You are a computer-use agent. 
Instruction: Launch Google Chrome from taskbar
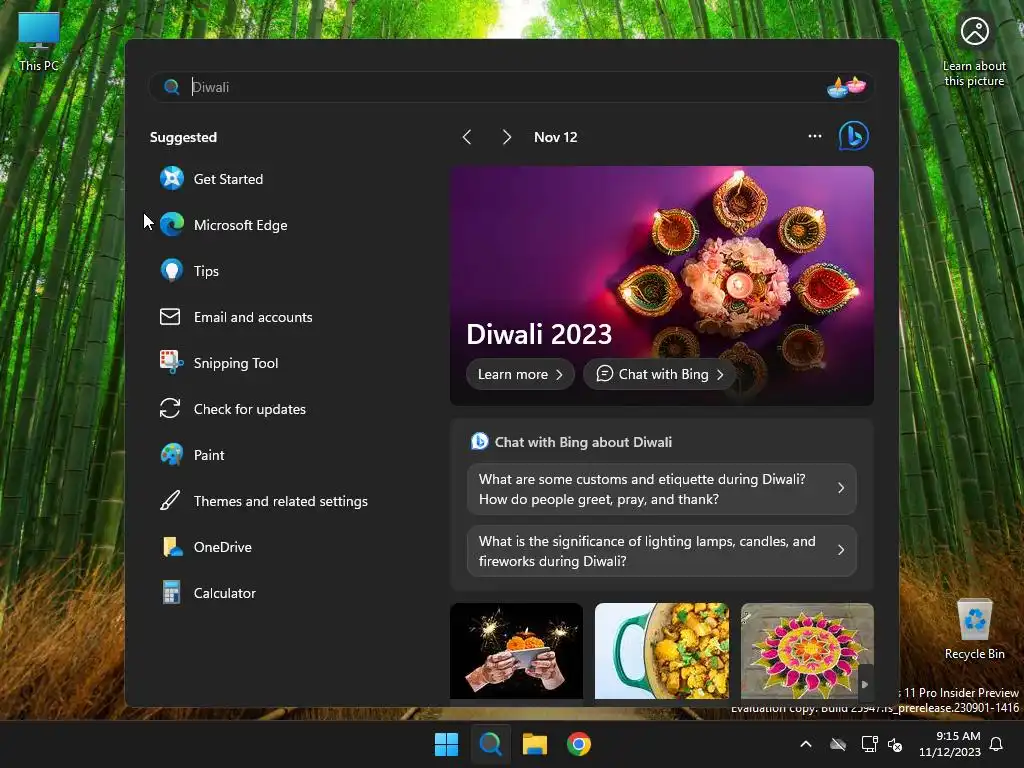[579, 744]
